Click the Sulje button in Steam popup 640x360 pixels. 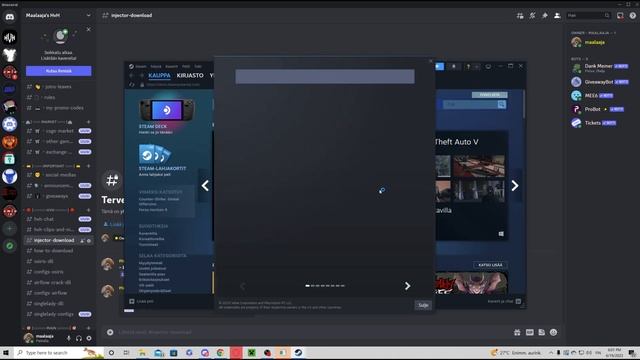pyautogui.click(x=423, y=305)
